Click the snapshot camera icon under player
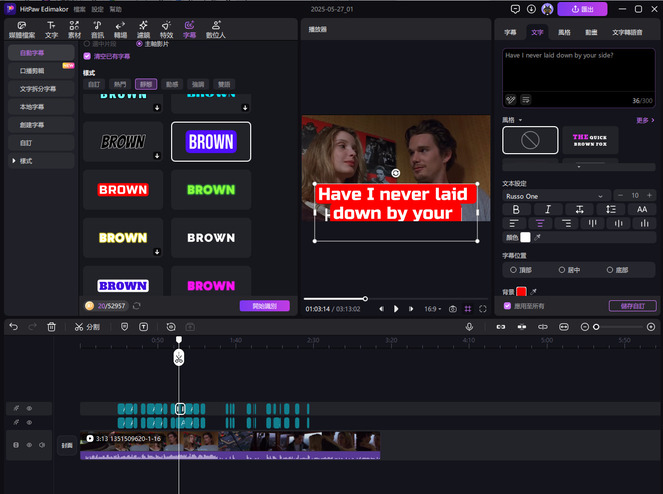Viewport: 663px width, 494px height. (x=452, y=309)
